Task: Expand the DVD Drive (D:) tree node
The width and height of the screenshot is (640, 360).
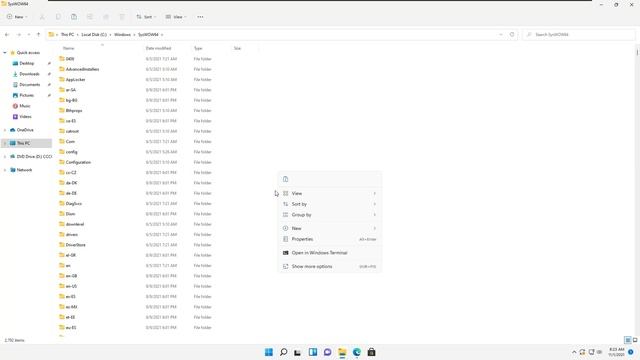Action: 5,157
